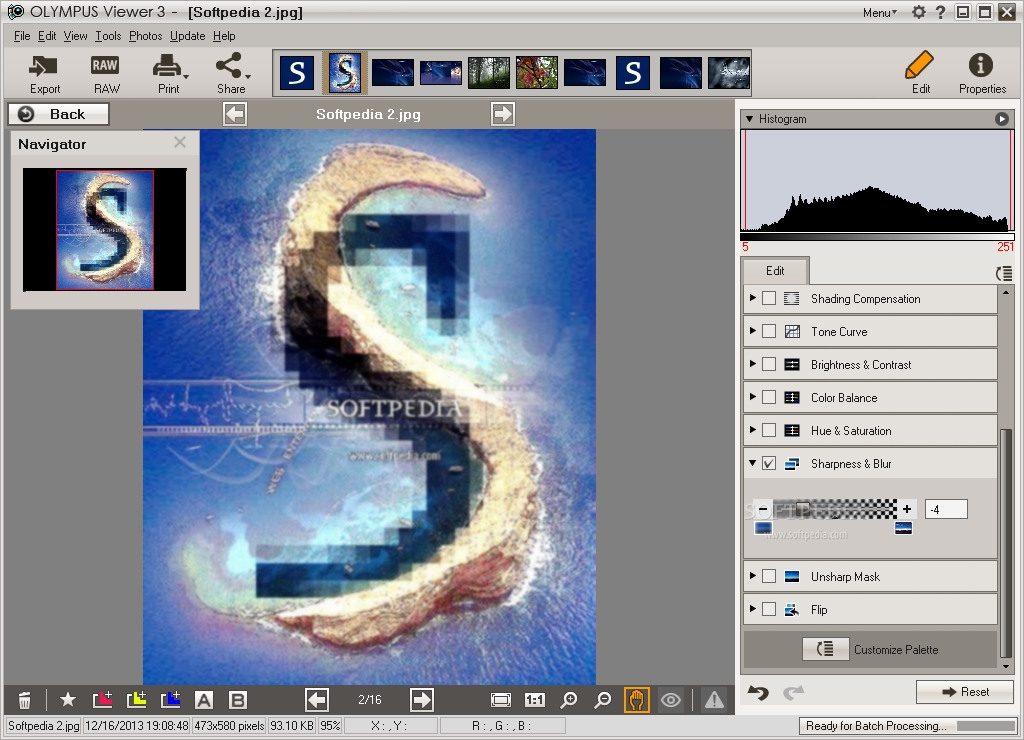Open the Tools menu

pyautogui.click(x=108, y=36)
